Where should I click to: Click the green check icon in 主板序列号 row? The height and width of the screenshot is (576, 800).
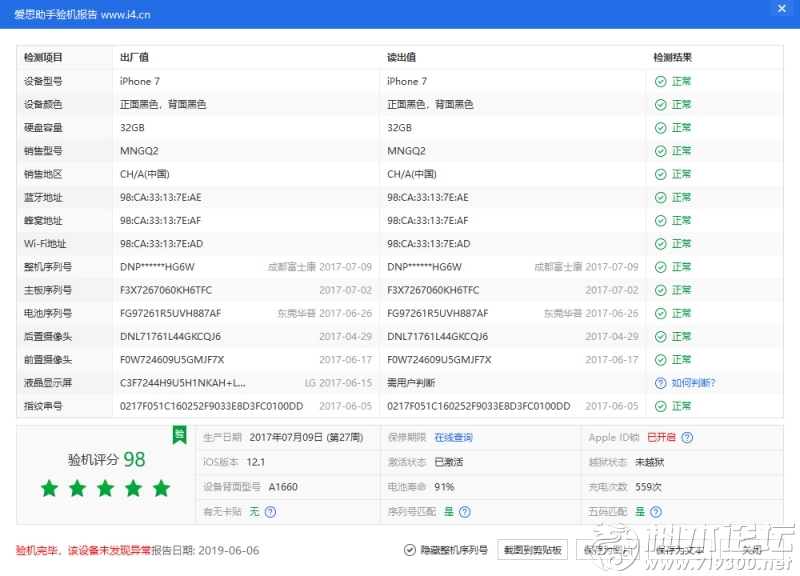[660, 290]
